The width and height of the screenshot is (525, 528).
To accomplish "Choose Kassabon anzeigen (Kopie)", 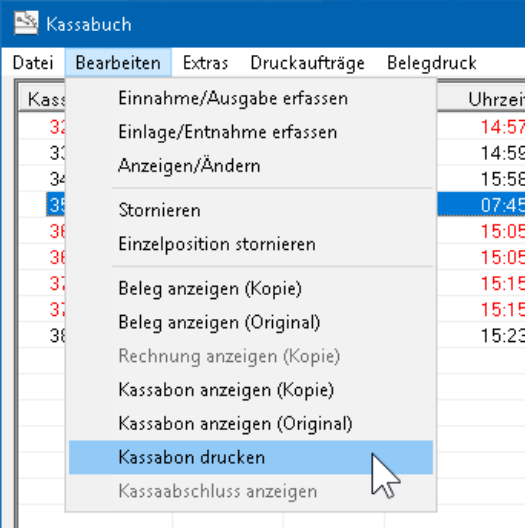I will [251, 390].
